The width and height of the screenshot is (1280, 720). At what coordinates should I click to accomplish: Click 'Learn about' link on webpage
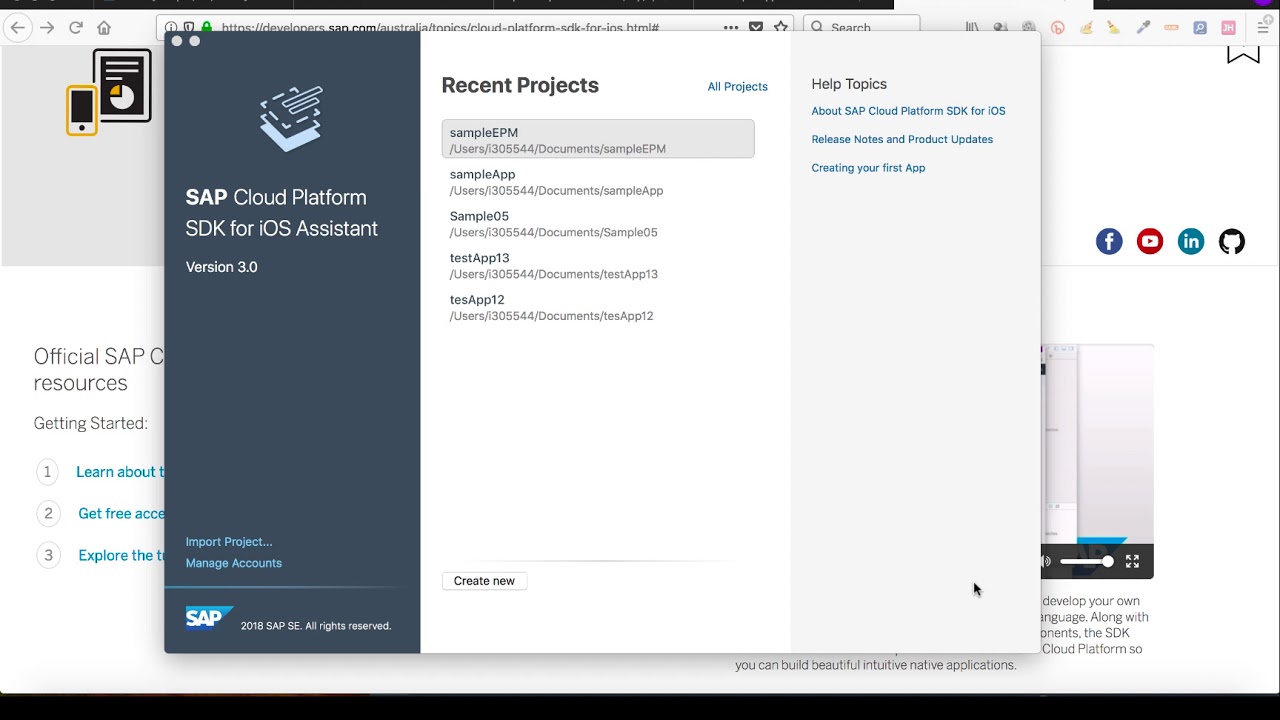tap(120, 472)
